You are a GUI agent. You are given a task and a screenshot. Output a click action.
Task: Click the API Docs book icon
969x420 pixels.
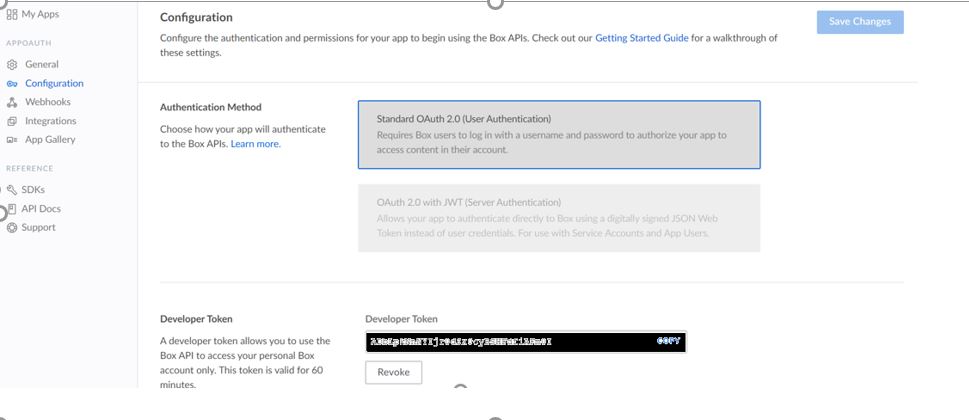pyautogui.click(x=12, y=209)
